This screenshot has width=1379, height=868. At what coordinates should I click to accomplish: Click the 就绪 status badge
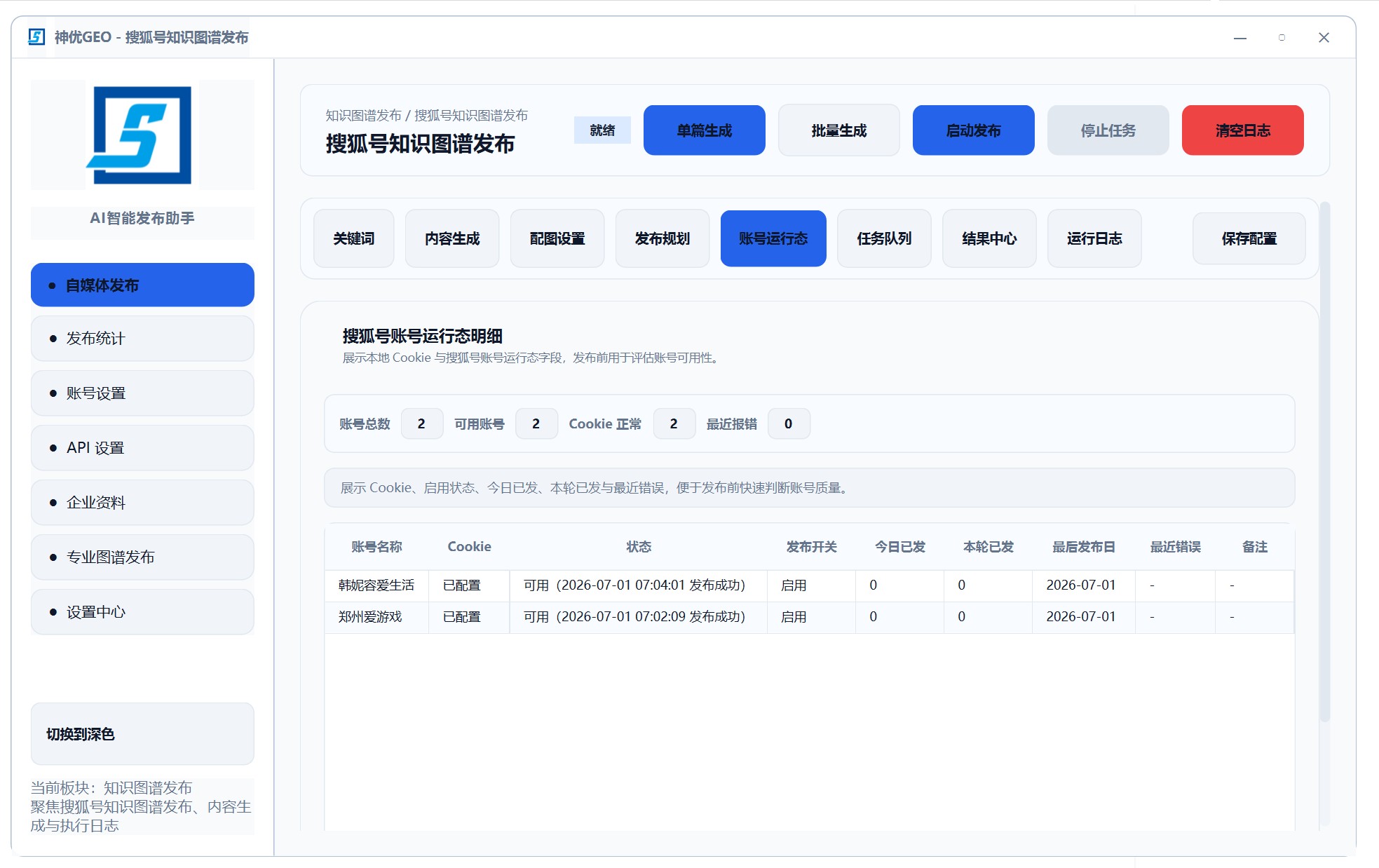pos(602,130)
